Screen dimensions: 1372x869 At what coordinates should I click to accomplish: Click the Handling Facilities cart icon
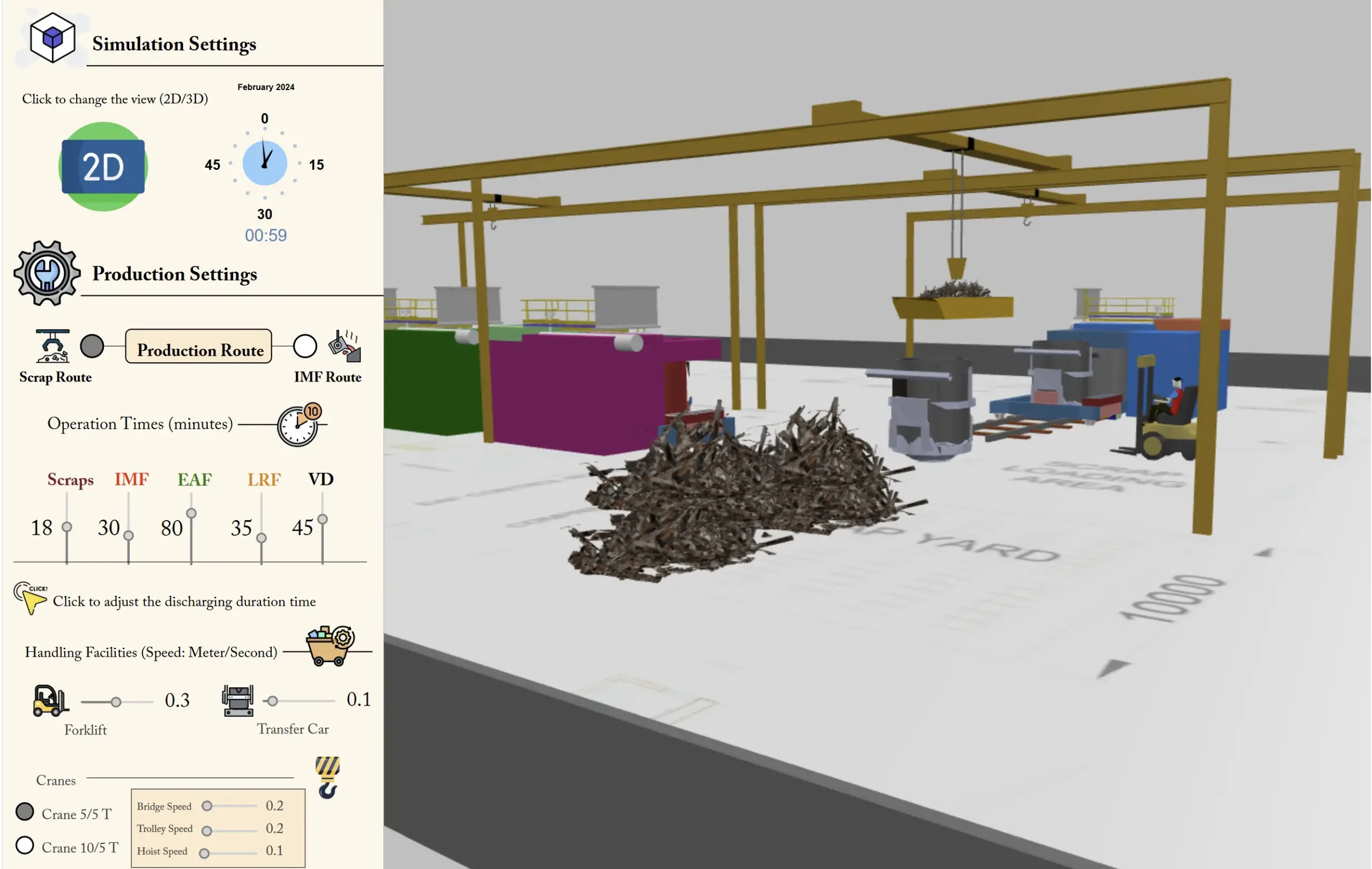[x=330, y=646]
